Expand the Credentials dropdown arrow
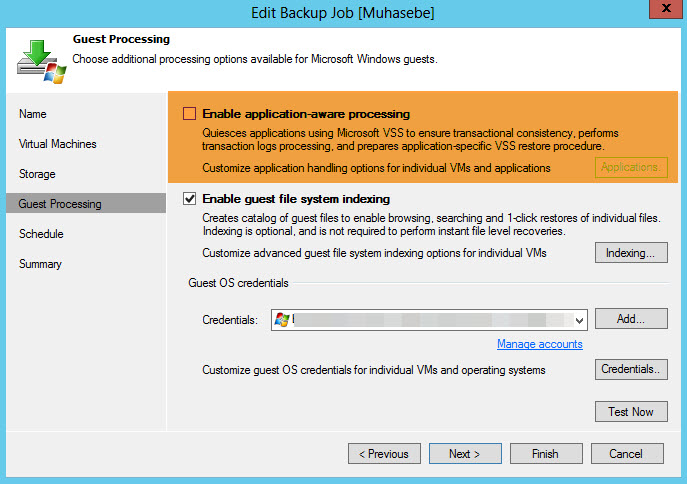Viewport: 687px width, 484px height. tap(579, 320)
